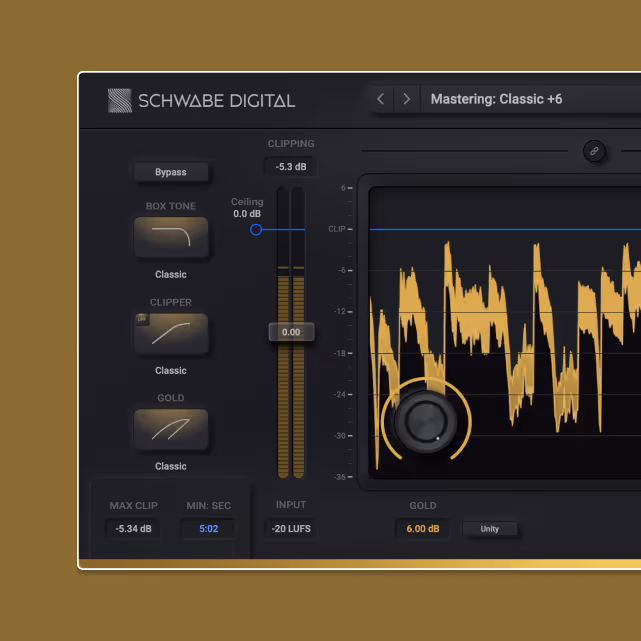The height and width of the screenshot is (641, 641).
Task: Select the Gold curve thumbnail
Action: pos(171,429)
